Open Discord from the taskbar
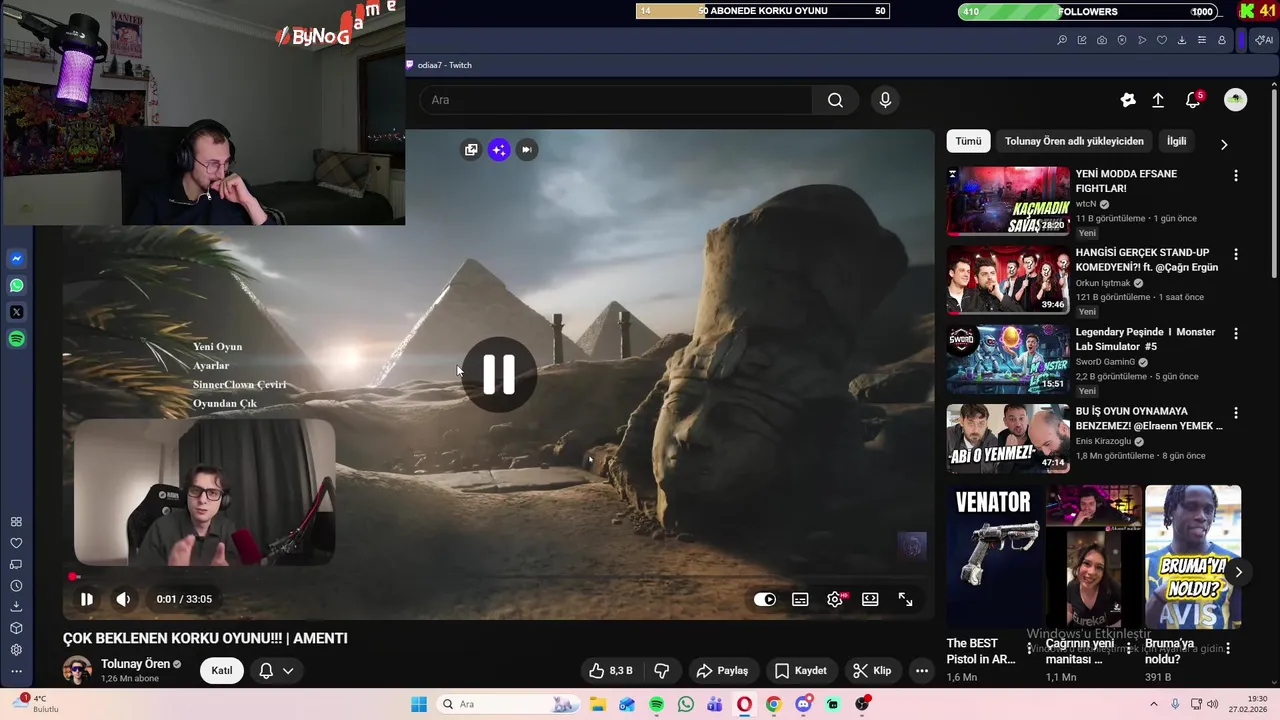The image size is (1280, 720). click(x=803, y=704)
